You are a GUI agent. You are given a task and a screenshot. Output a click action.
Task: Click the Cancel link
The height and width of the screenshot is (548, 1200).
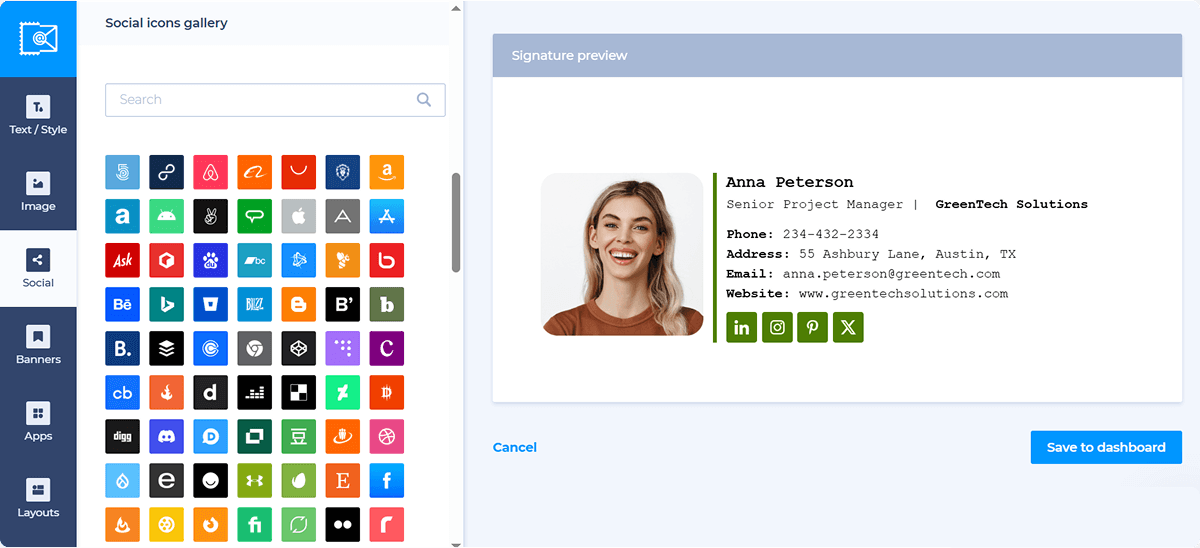click(515, 447)
